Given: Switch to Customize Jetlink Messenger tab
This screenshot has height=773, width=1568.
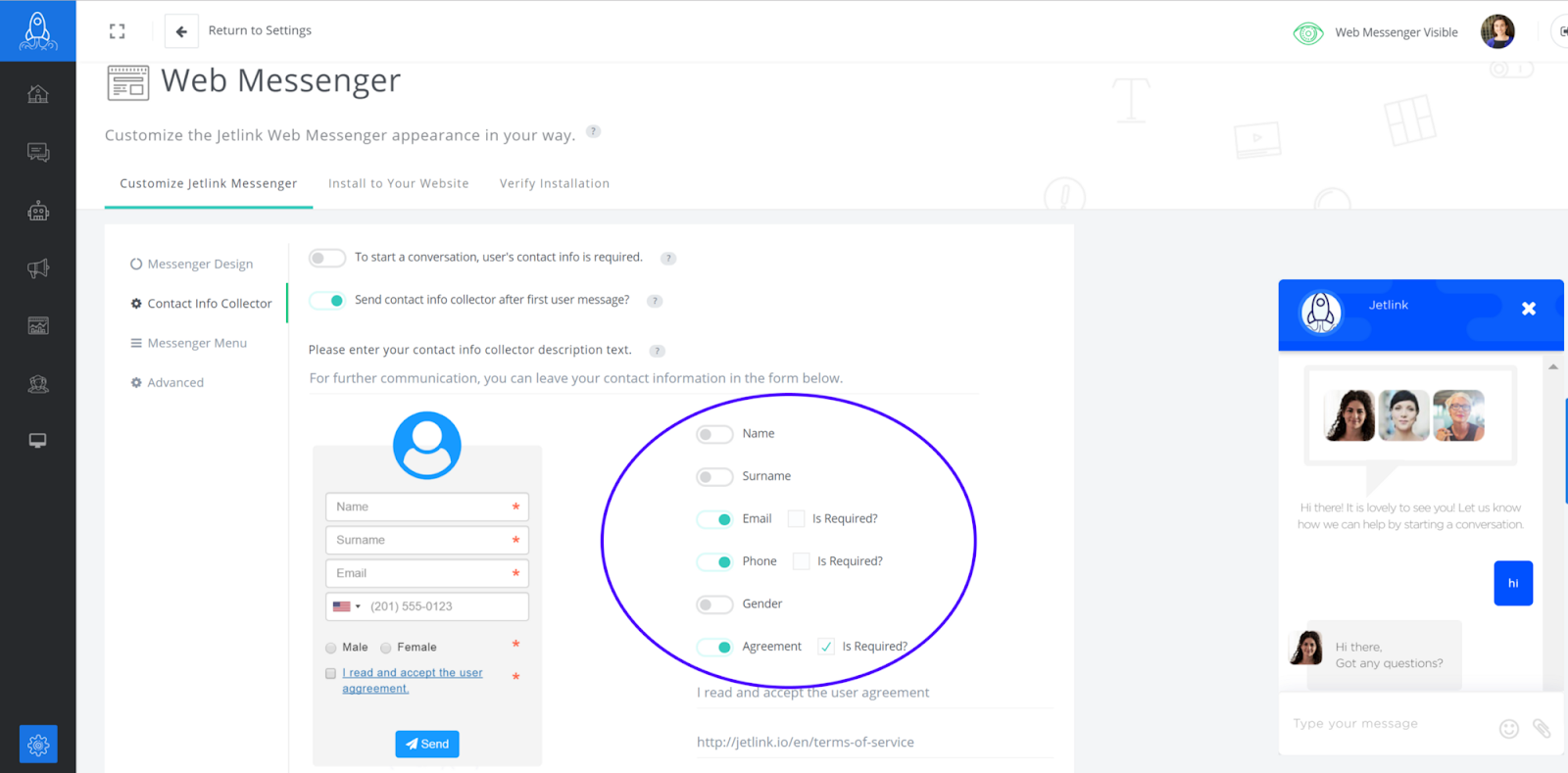Looking at the screenshot, I should point(209,183).
